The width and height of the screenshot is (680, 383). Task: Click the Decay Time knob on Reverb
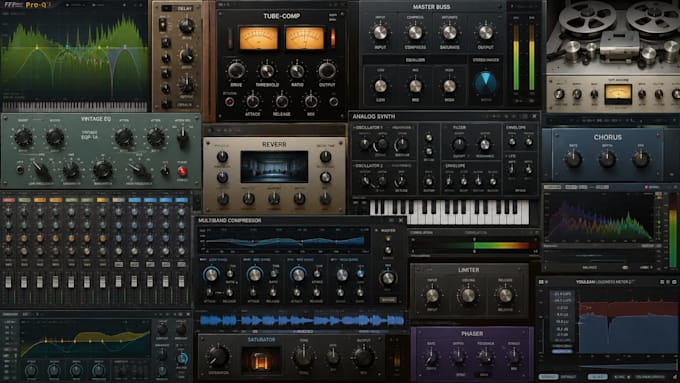325,157
